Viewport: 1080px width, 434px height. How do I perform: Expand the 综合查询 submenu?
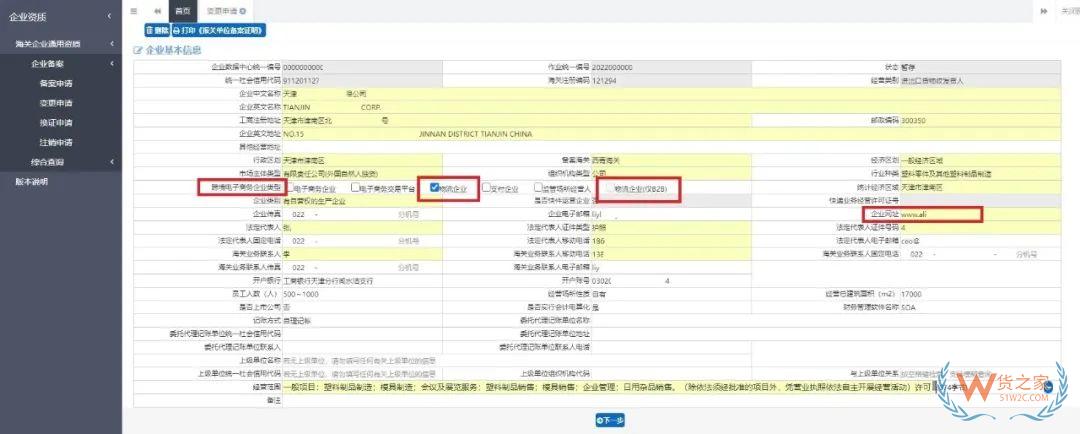[x=61, y=162]
